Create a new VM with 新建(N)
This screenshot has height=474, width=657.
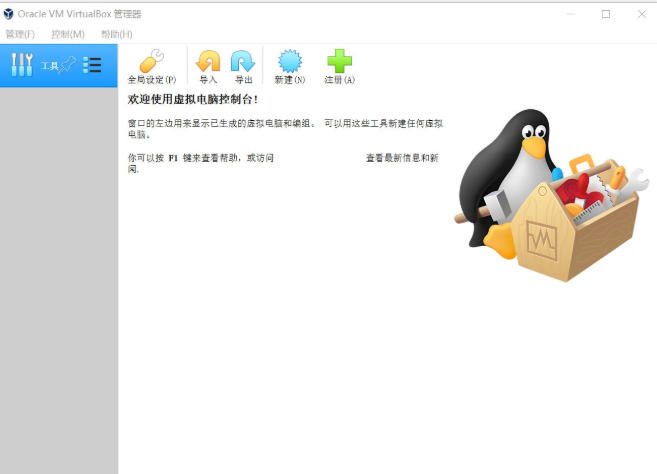pyautogui.click(x=290, y=66)
